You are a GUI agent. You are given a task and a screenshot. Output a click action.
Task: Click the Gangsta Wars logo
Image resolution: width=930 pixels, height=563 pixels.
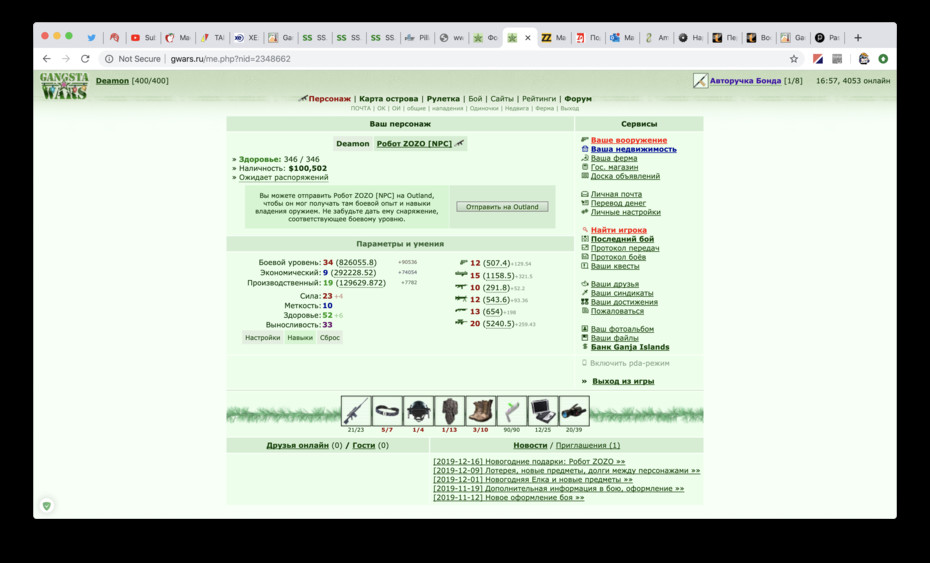[x=64, y=86]
